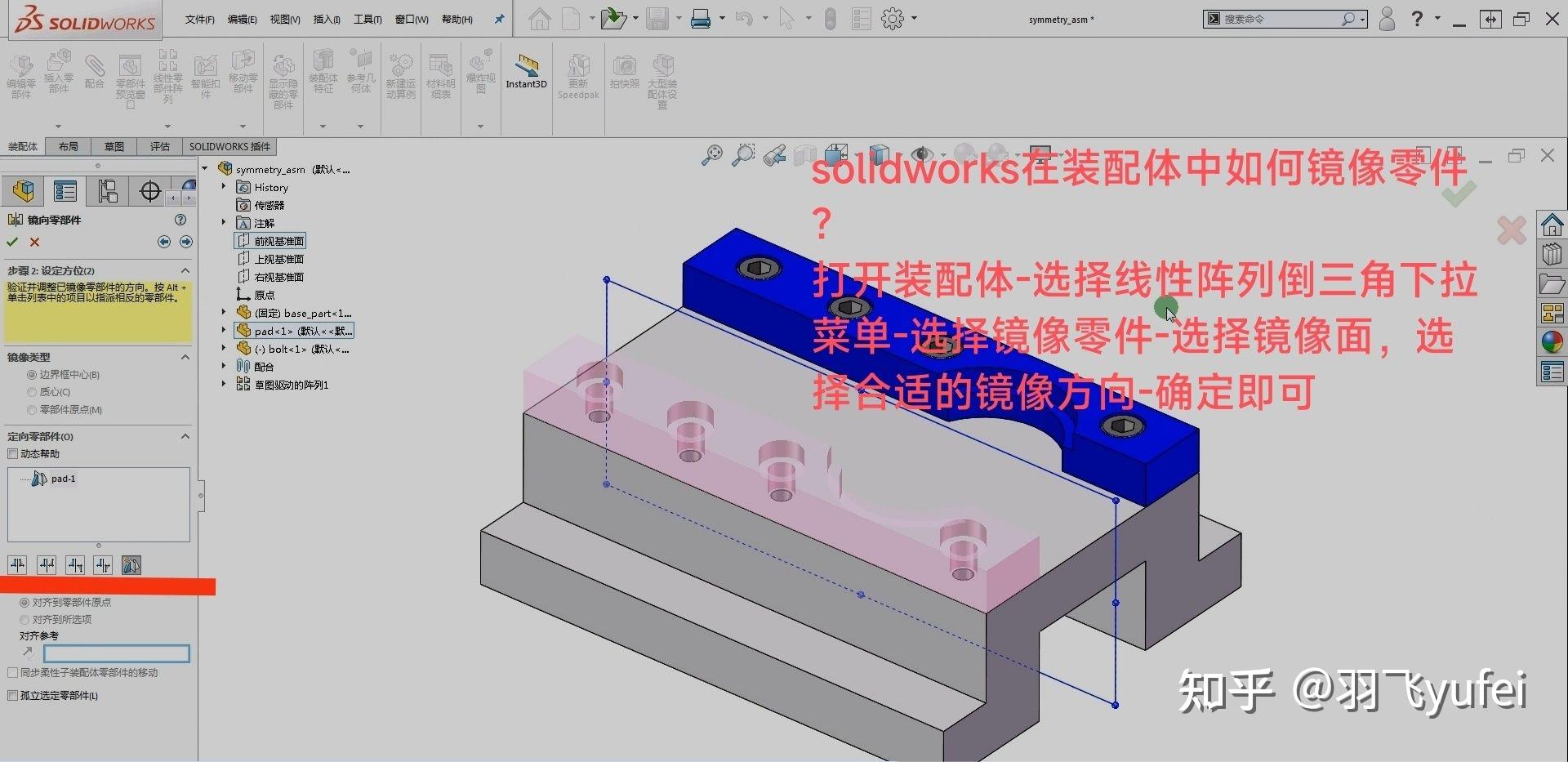
Task: Check the 同步柔性子装配体零部件的移动 box
Action: click(x=13, y=673)
